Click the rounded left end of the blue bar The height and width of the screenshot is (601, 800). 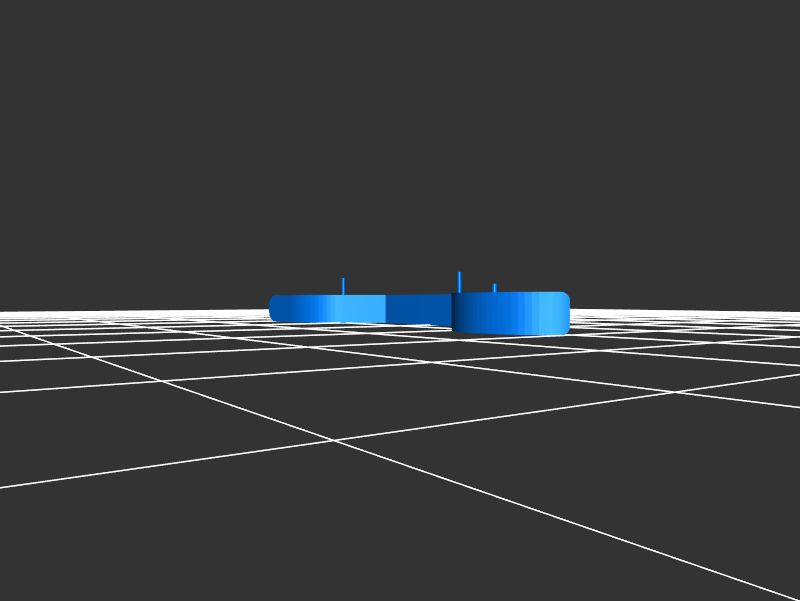[x=274, y=308]
